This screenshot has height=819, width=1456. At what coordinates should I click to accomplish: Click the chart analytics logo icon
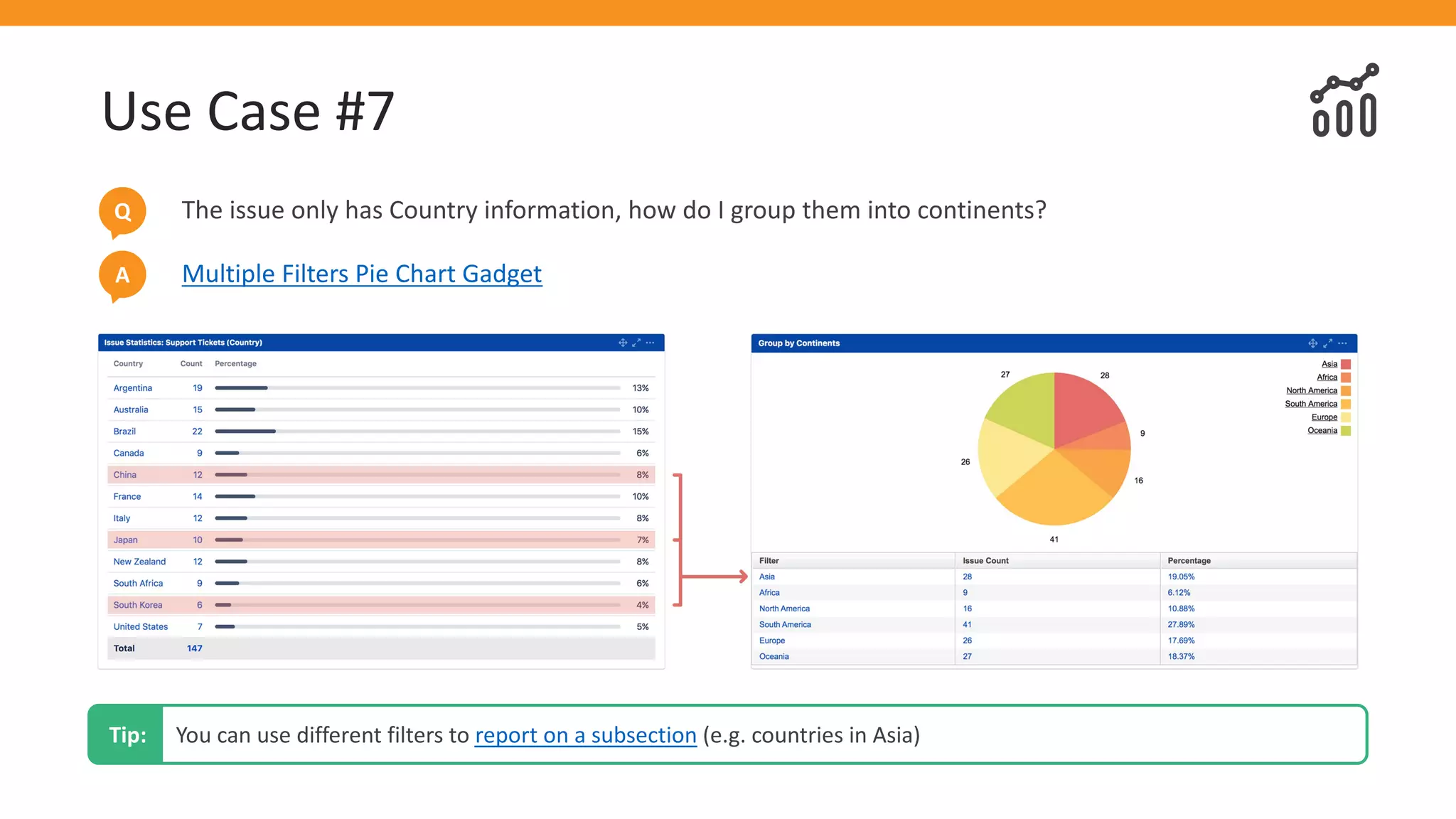click(x=1344, y=100)
